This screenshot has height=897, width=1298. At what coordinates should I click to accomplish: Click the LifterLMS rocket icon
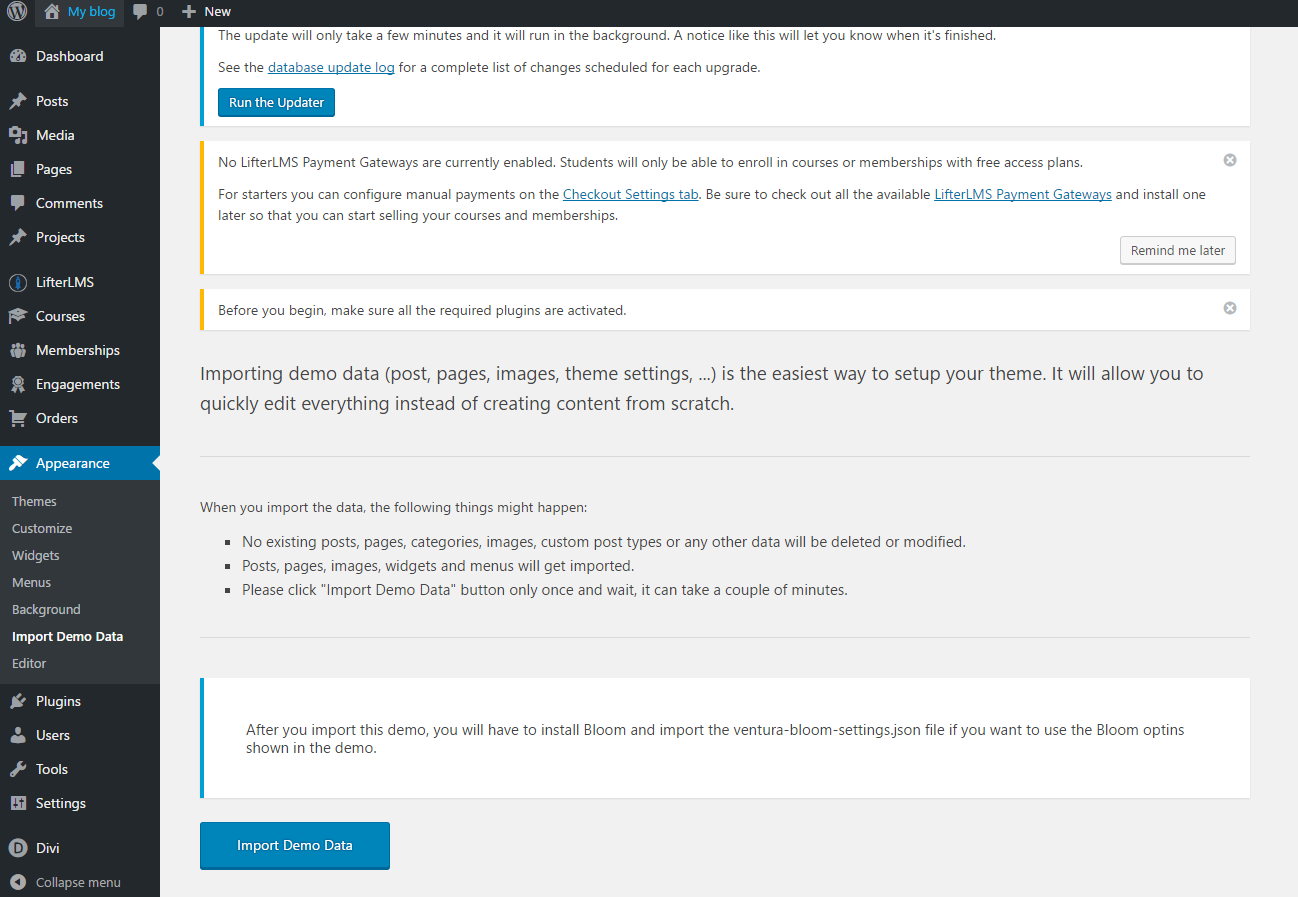[18, 282]
